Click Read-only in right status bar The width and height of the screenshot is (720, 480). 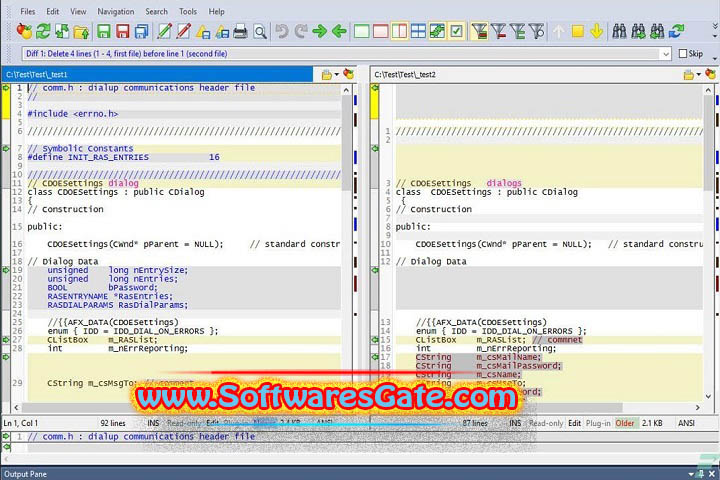[546, 423]
